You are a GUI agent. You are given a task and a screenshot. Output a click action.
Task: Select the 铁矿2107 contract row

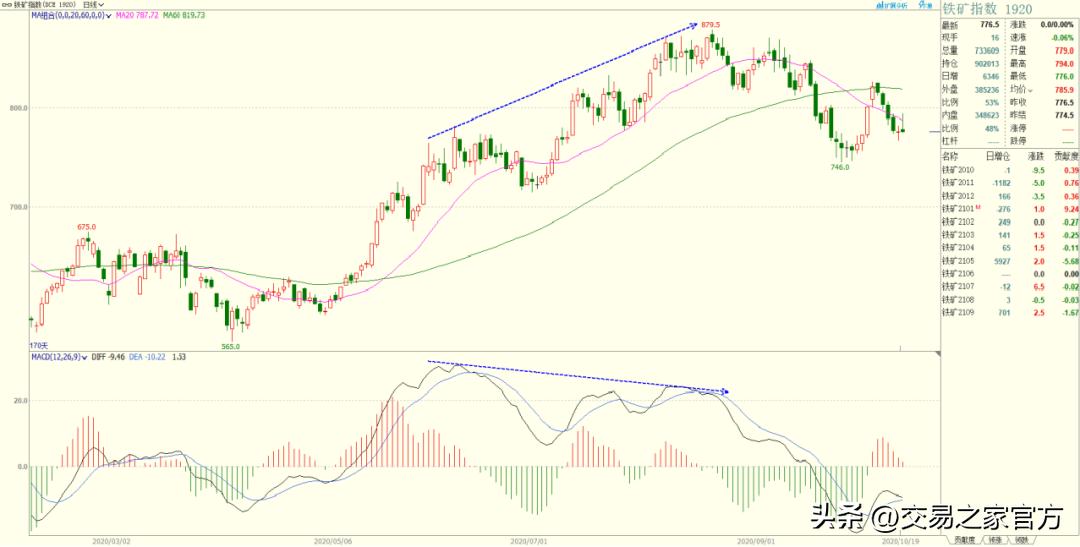point(1010,286)
